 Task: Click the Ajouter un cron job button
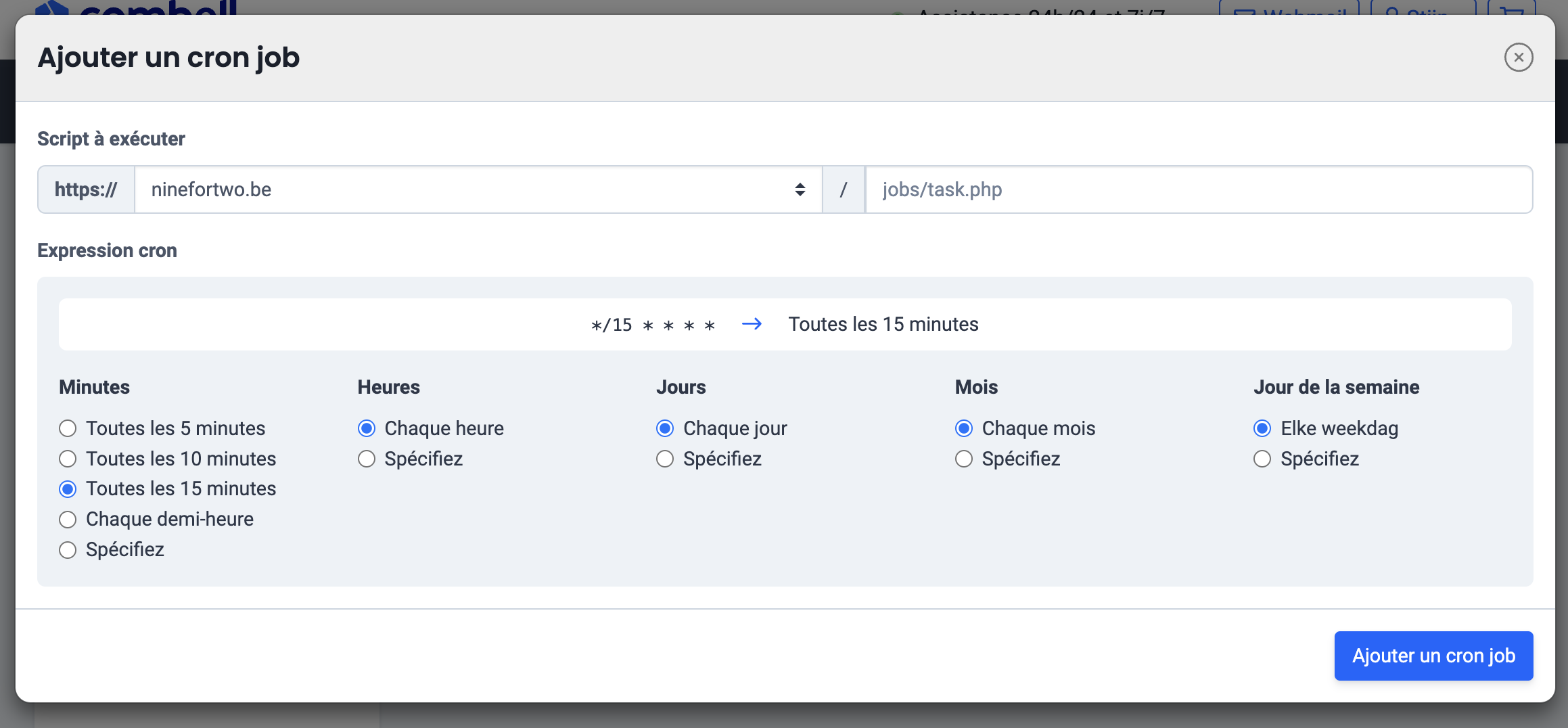click(x=1433, y=656)
